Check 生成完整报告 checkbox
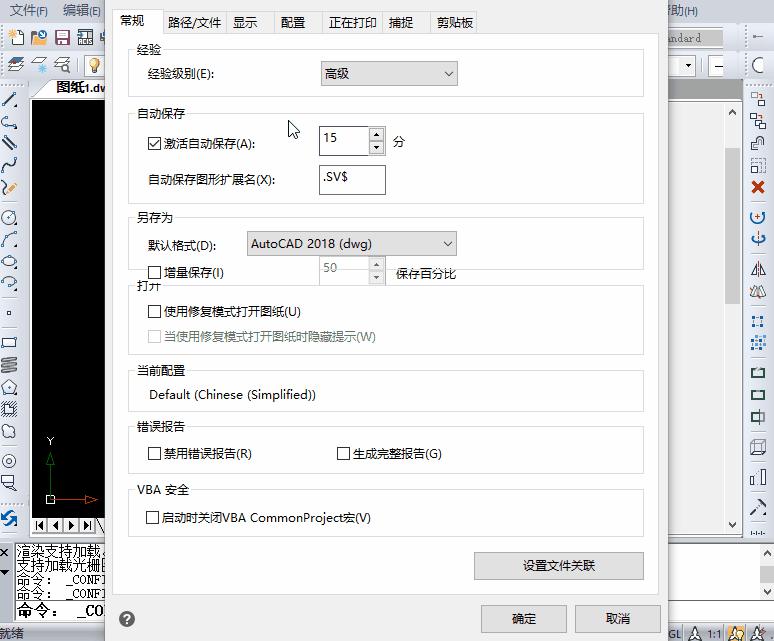This screenshot has height=641, width=774. click(343, 453)
